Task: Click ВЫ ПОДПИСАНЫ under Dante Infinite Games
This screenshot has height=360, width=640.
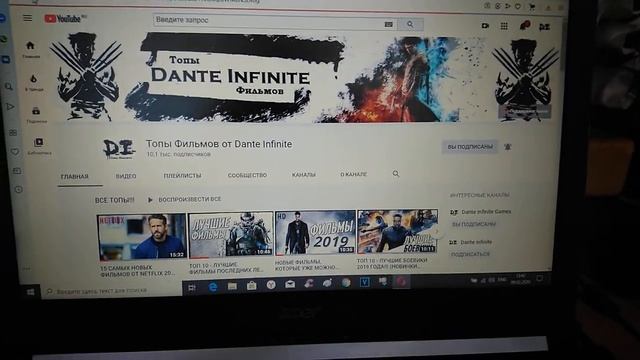Action: (474, 224)
